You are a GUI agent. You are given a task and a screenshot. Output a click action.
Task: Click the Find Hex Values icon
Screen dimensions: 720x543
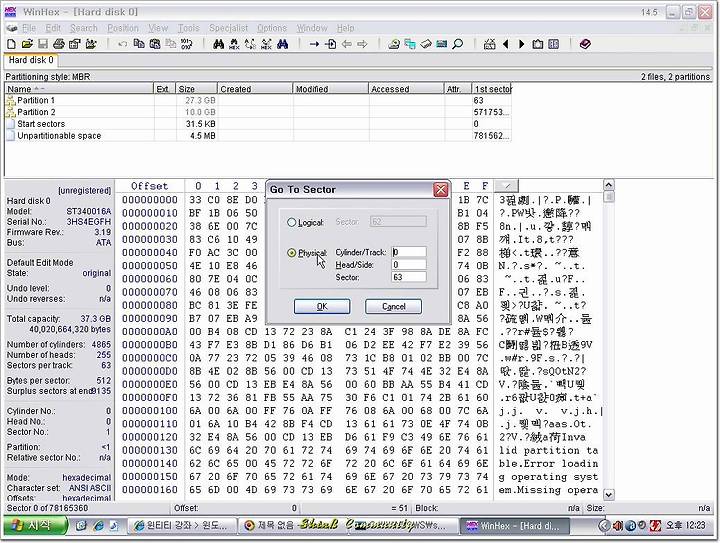(234, 44)
